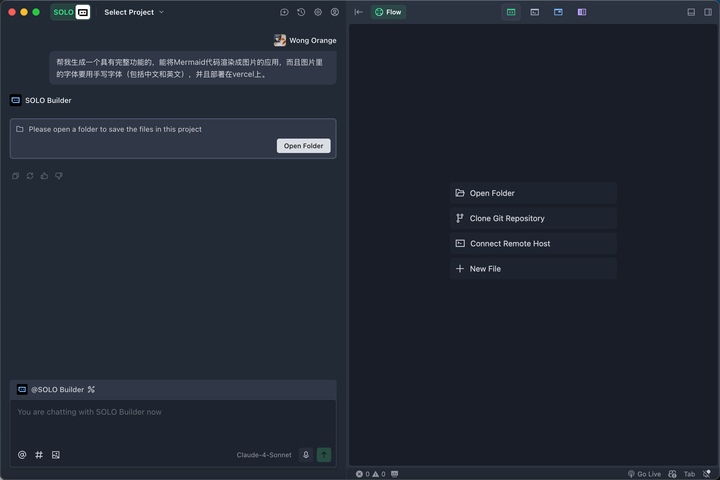Click the user account profile icon
720x480 pixels.
335,12
